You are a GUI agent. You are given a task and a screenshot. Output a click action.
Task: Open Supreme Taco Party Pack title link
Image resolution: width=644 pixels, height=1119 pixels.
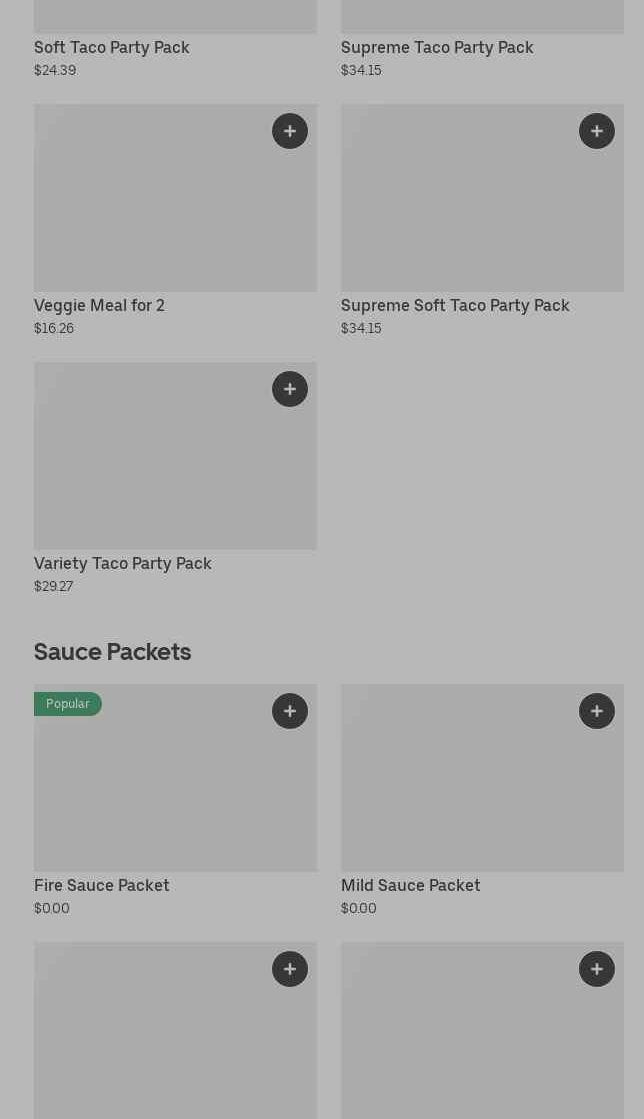pos(437,47)
